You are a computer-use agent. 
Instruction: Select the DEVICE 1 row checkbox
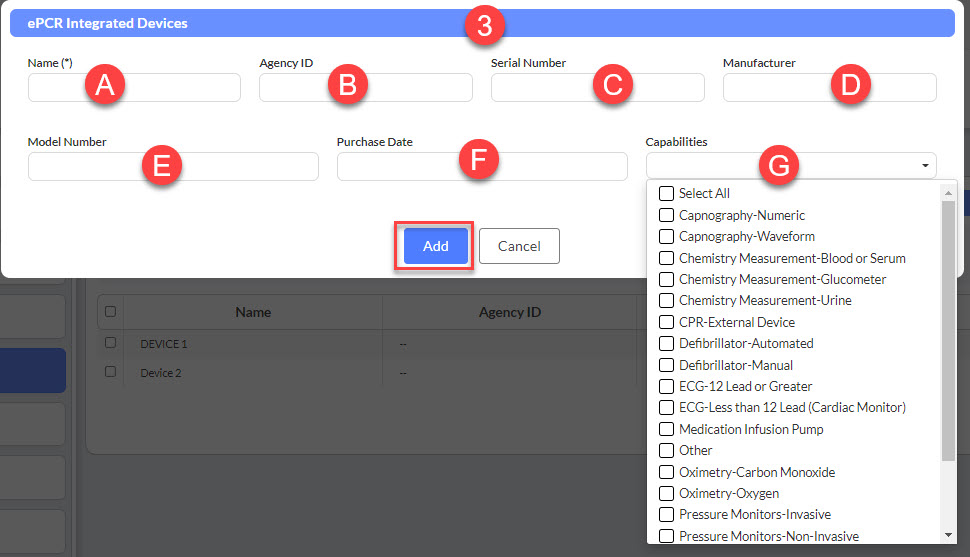110,342
